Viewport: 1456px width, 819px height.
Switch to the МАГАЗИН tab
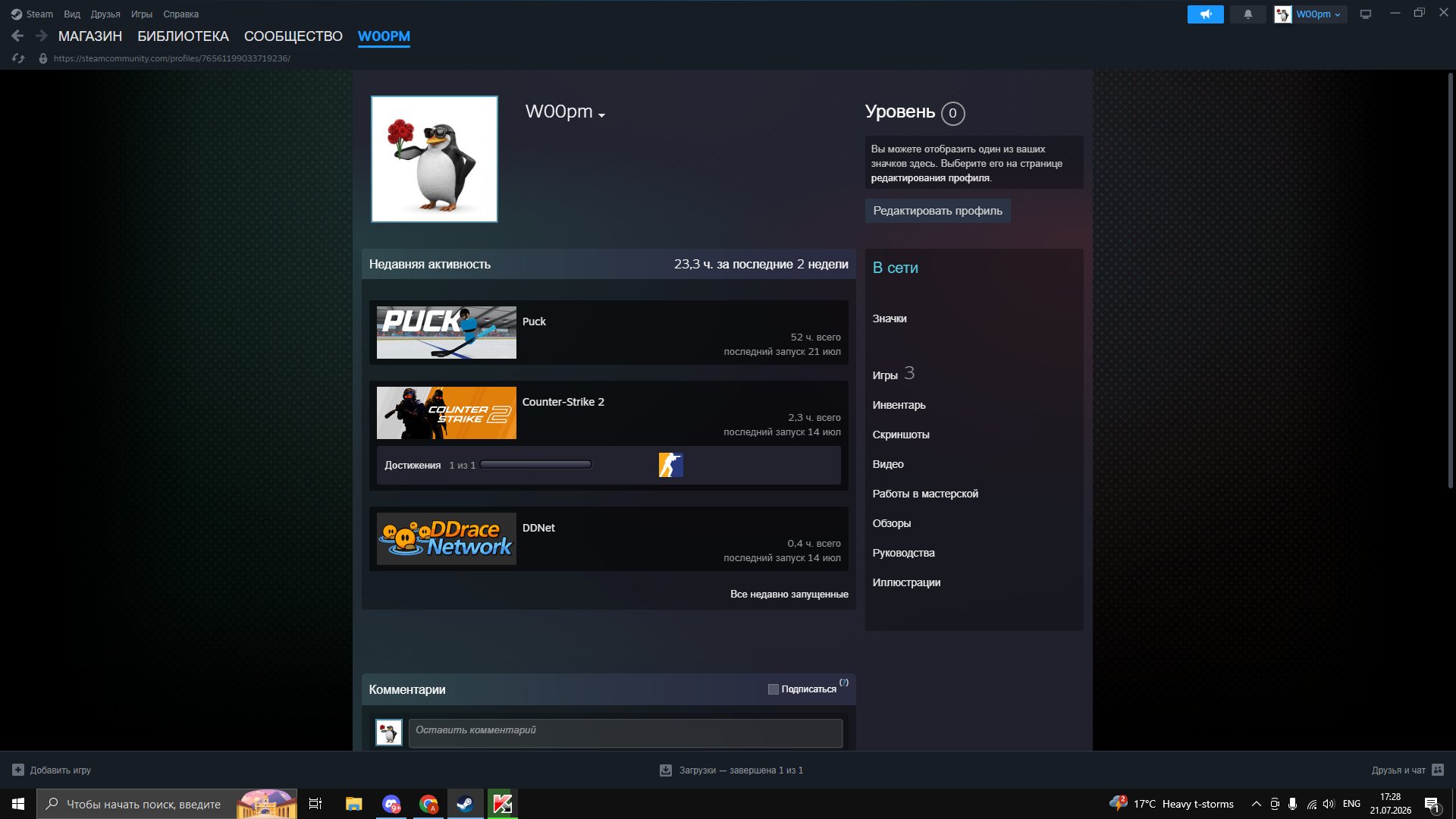tap(90, 36)
